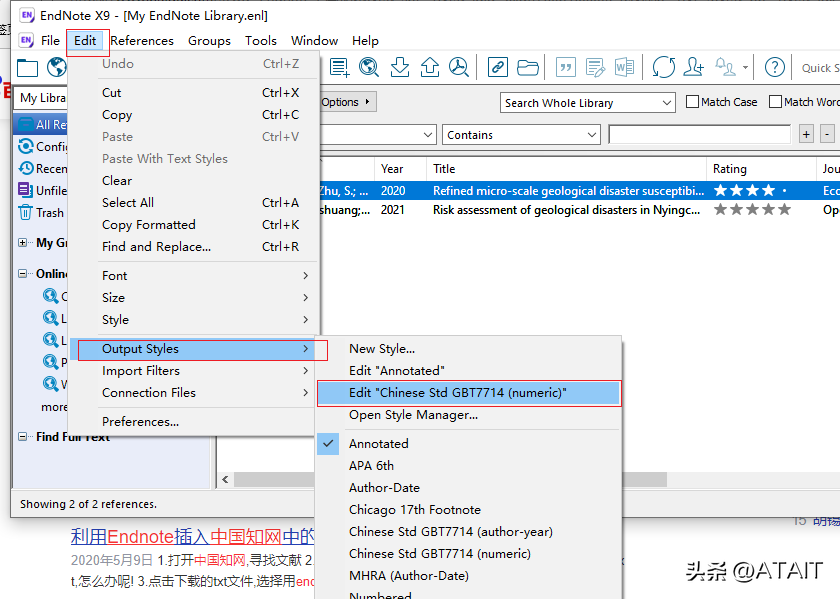The image size is (840, 599).
Task: Open the Search Whole Library dropdown
Action: click(588, 103)
